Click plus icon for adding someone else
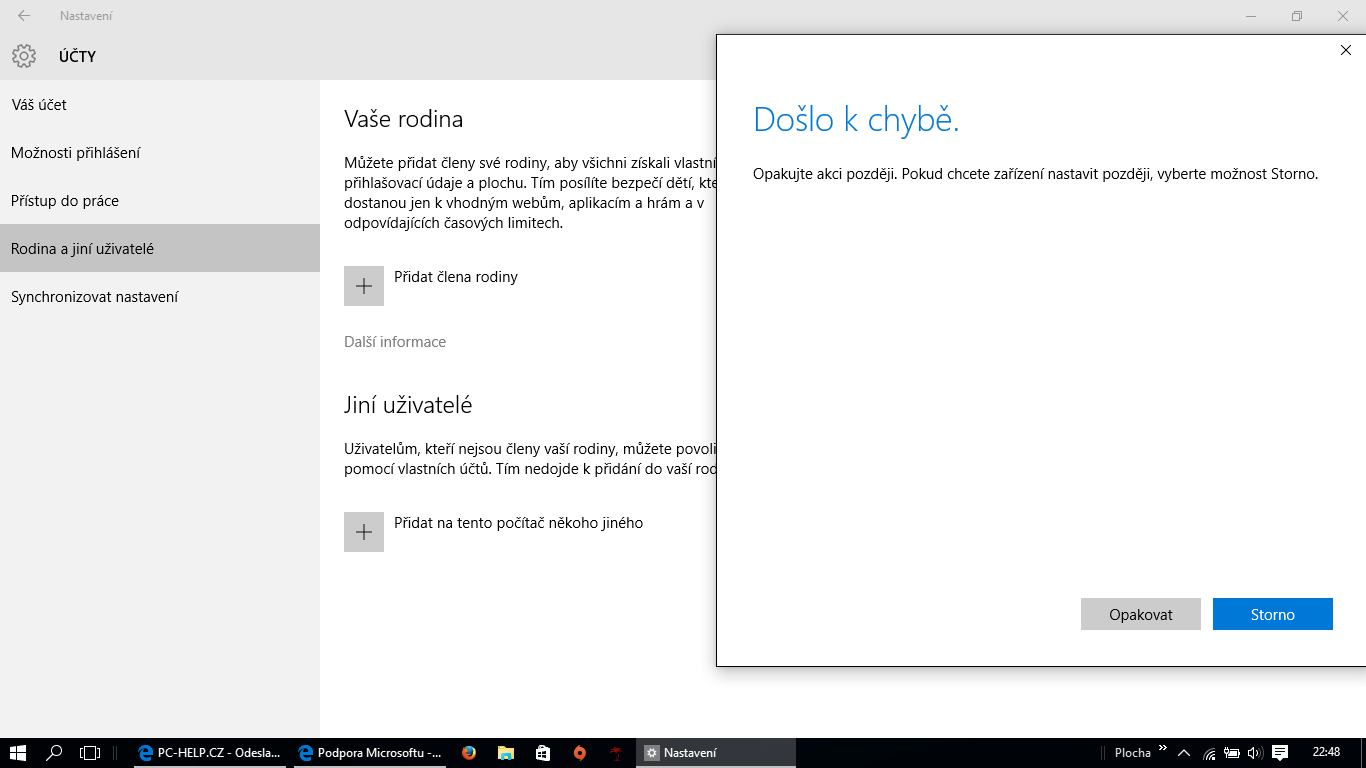 point(364,532)
